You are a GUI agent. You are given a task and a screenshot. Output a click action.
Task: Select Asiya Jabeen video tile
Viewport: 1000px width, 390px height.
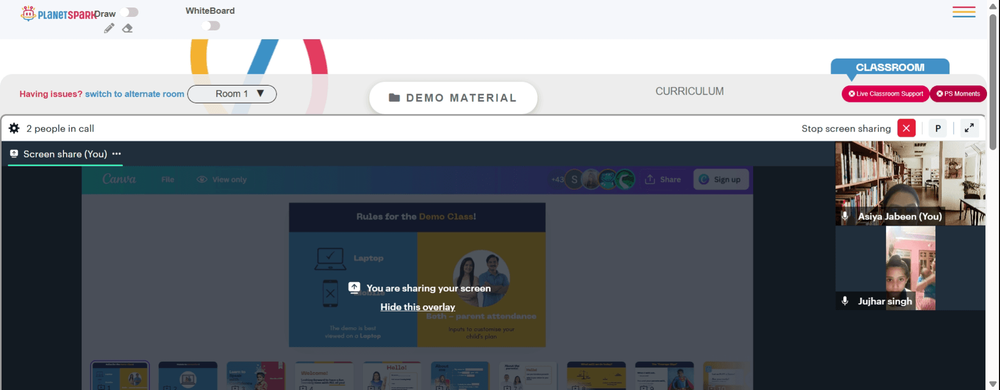coord(910,183)
